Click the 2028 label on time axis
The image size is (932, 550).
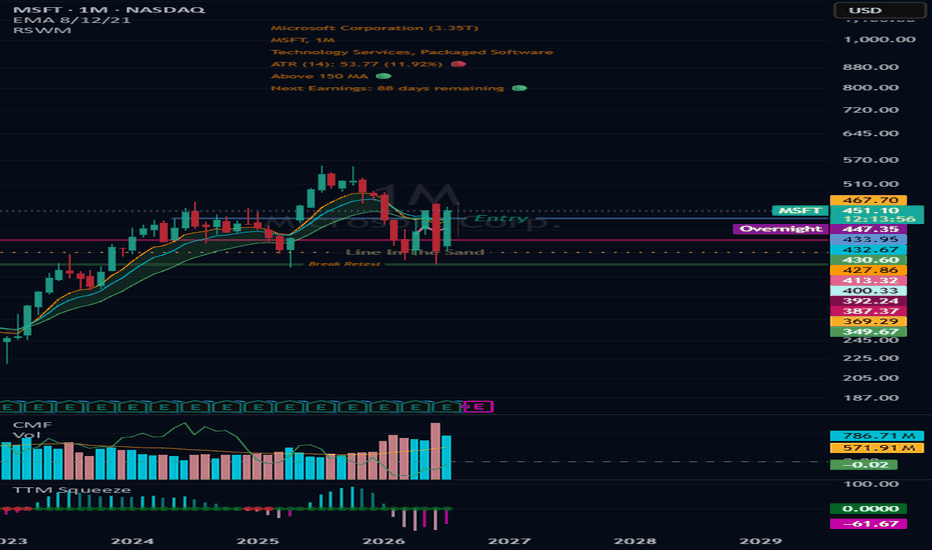pos(635,541)
